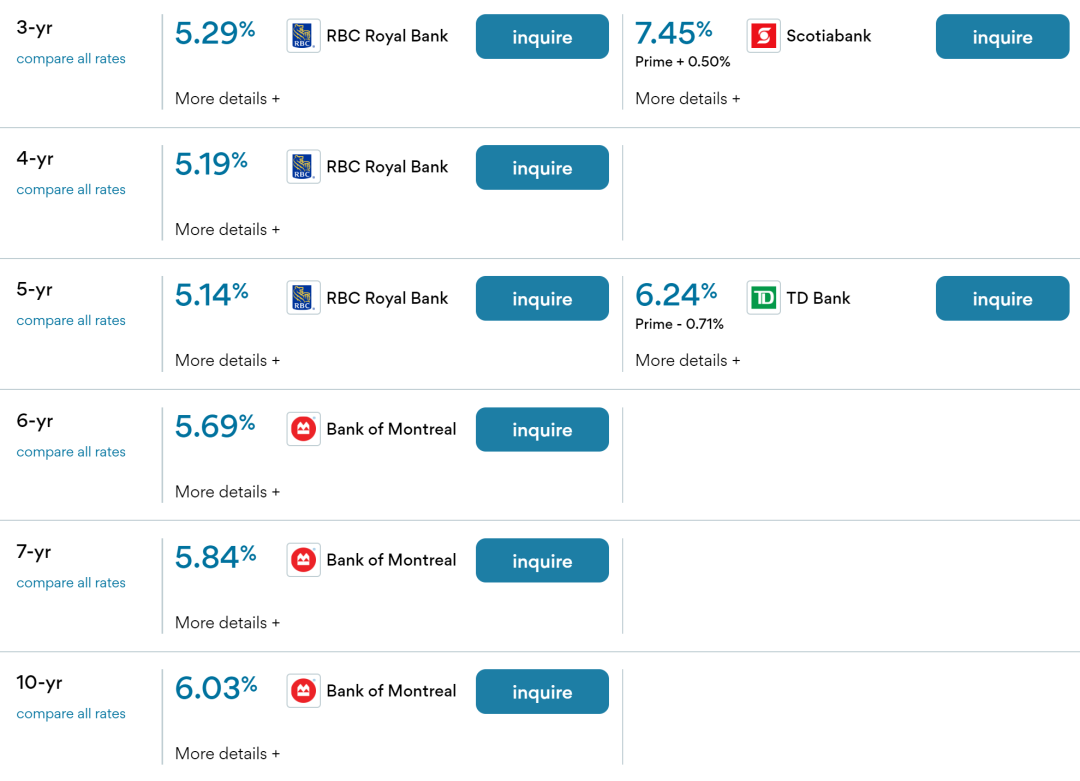Open compare all rates for 3-yr term
The width and height of the screenshot is (1080, 781).
[x=71, y=59]
